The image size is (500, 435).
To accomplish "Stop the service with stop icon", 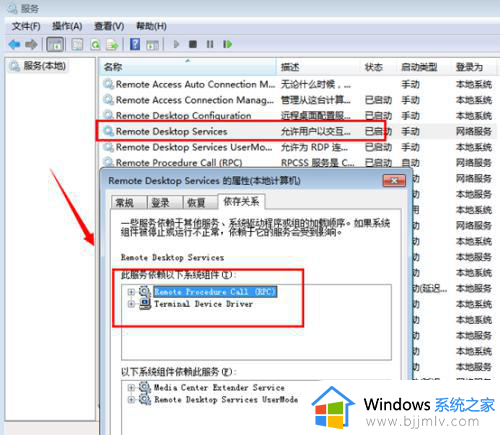I will tap(193, 44).
